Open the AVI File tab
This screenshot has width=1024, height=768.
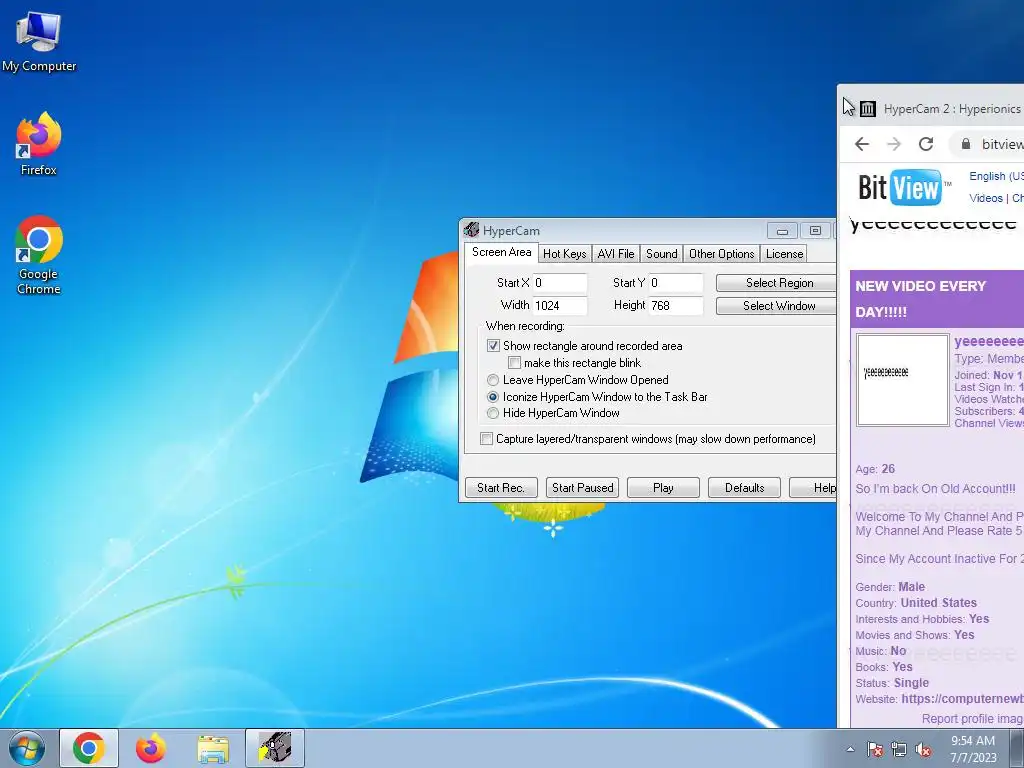(x=616, y=254)
